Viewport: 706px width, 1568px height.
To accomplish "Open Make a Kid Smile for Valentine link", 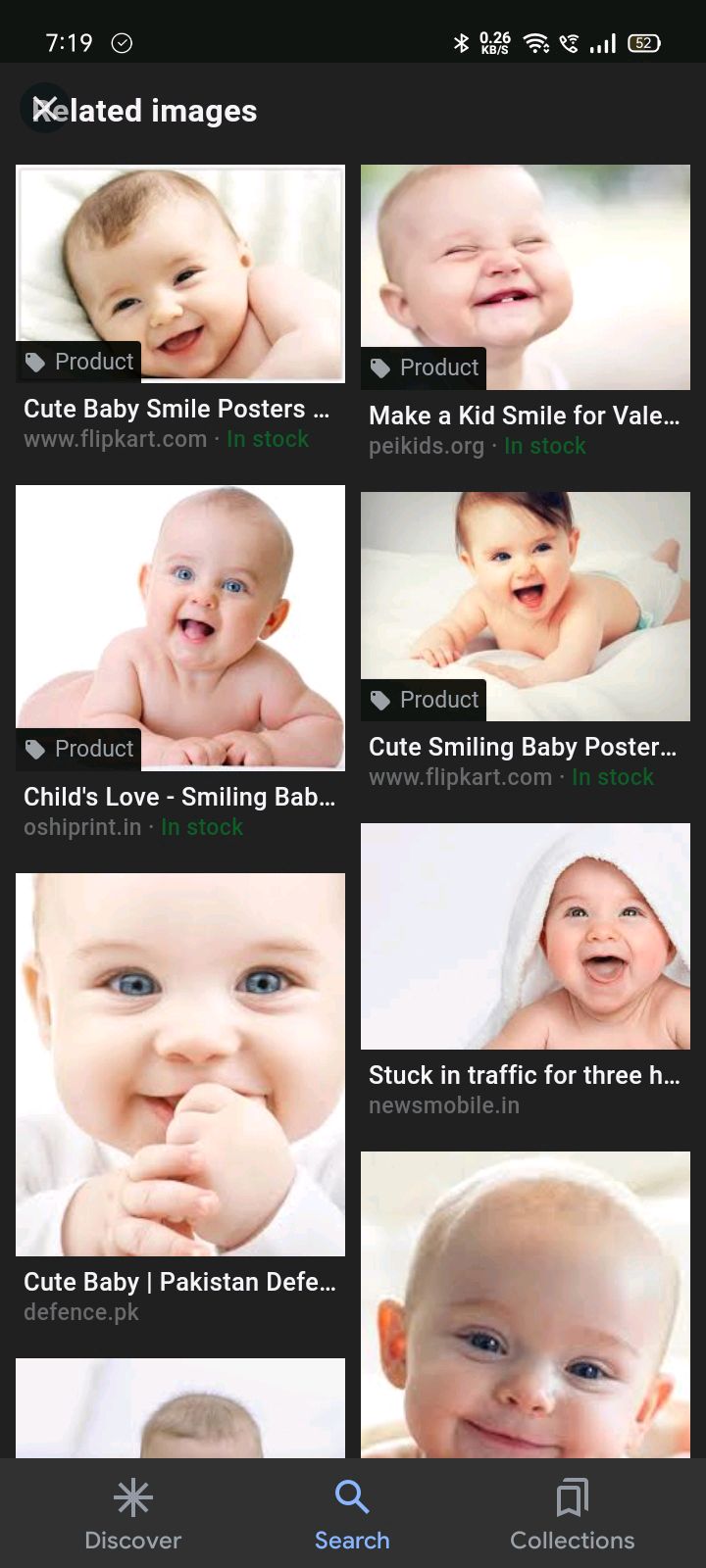I will (524, 416).
